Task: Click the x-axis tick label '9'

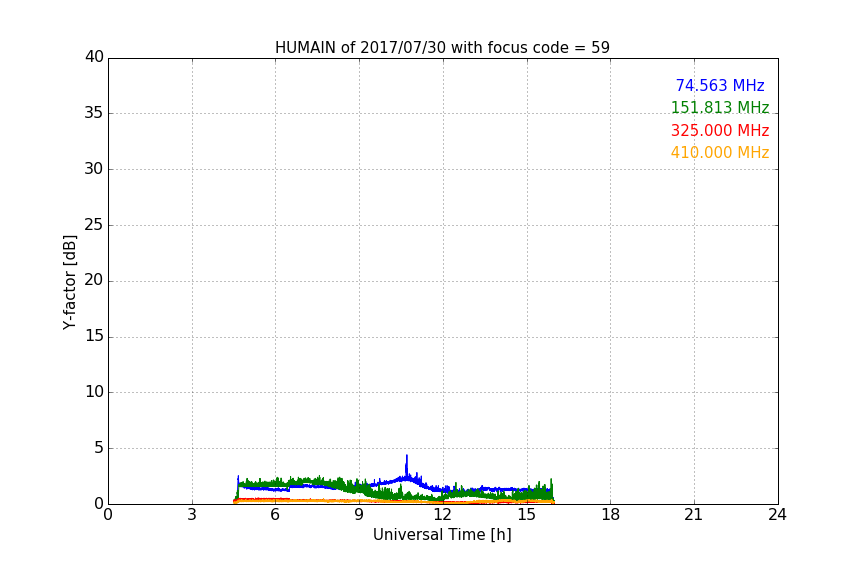Action: click(359, 515)
